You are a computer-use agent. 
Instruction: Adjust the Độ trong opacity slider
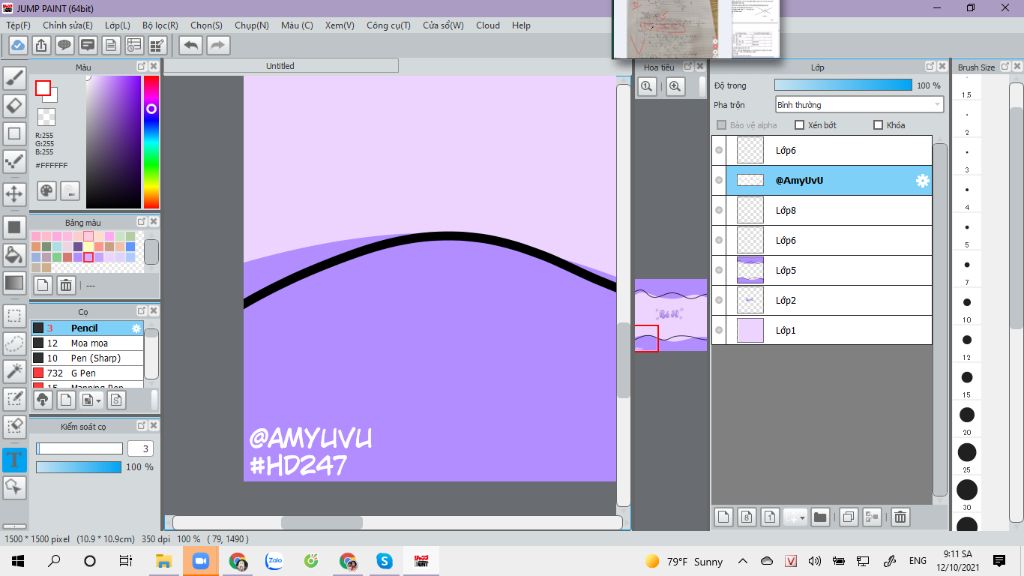[843, 86]
